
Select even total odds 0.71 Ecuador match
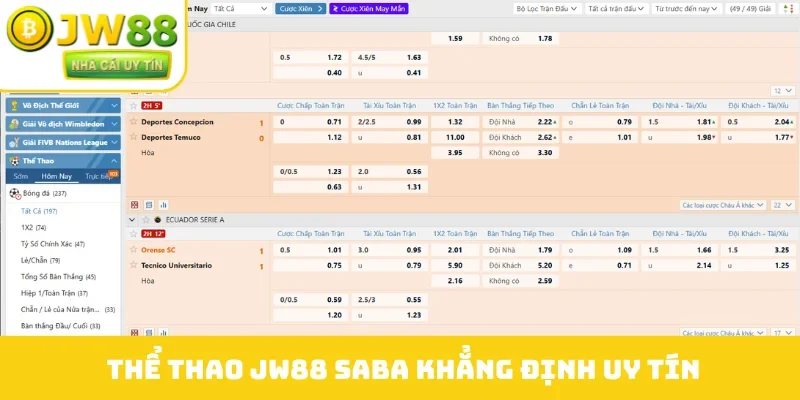pyautogui.click(x=600, y=265)
